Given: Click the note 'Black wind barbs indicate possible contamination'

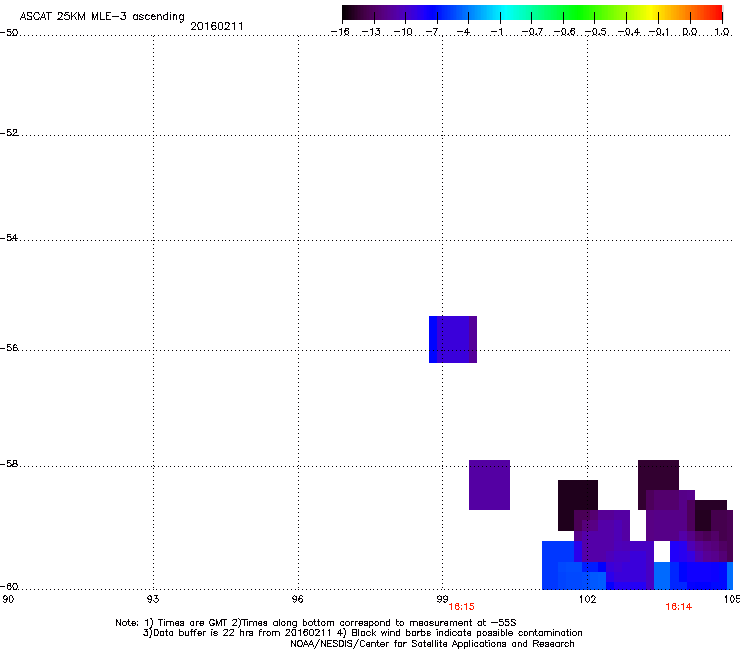Looking at the screenshot, I should pyautogui.click(x=467, y=633).
